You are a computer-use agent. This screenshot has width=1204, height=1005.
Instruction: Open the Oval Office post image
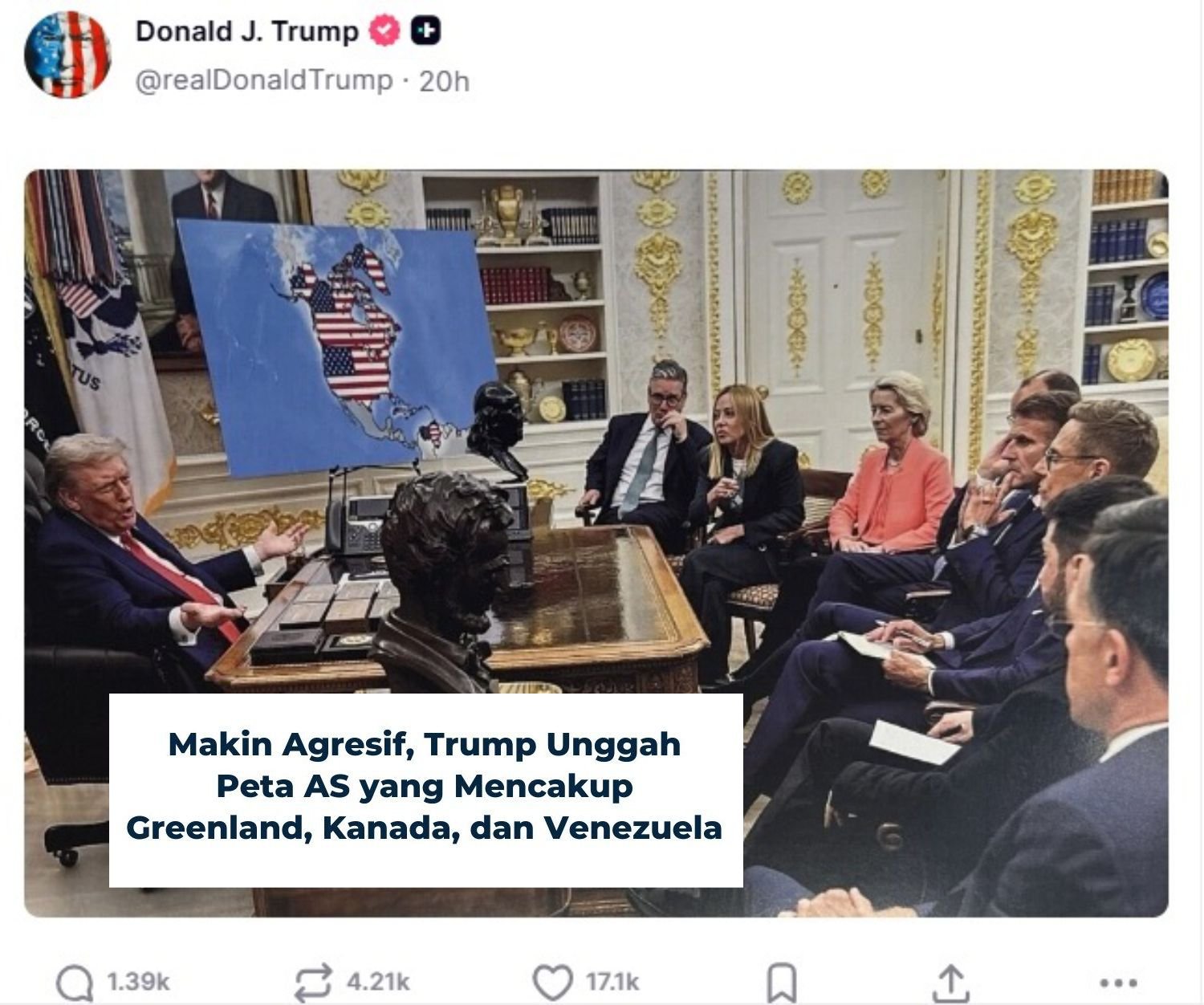point(596,543)
